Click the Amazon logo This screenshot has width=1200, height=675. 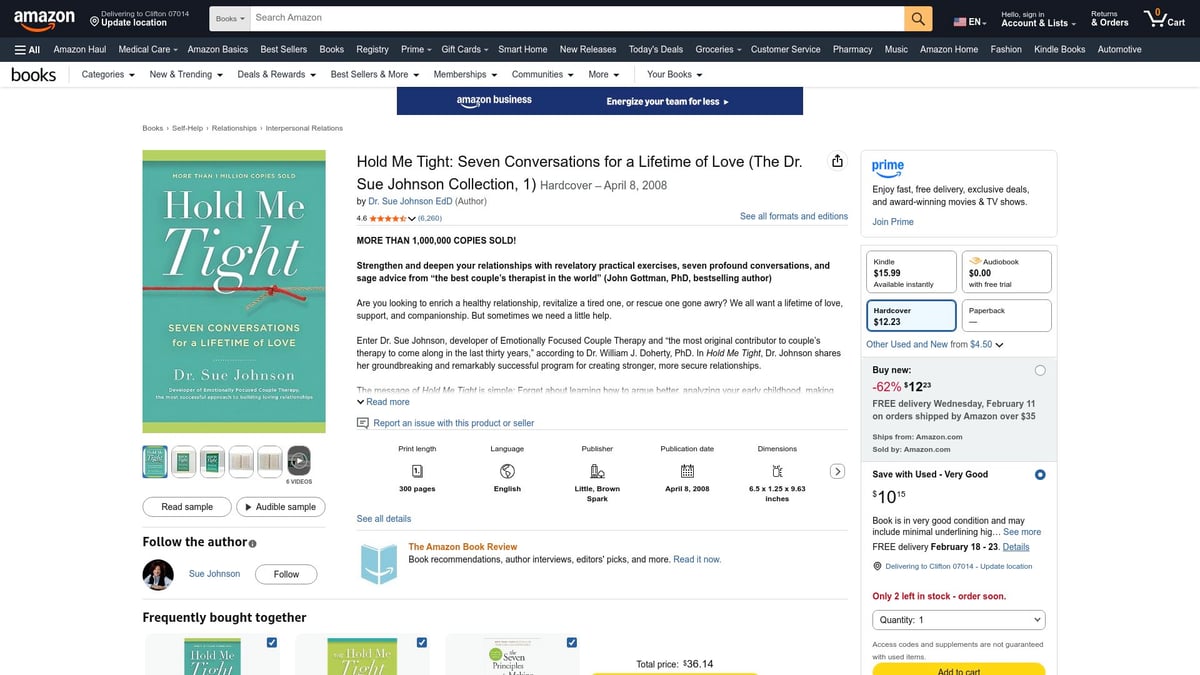tap(44, 18)
